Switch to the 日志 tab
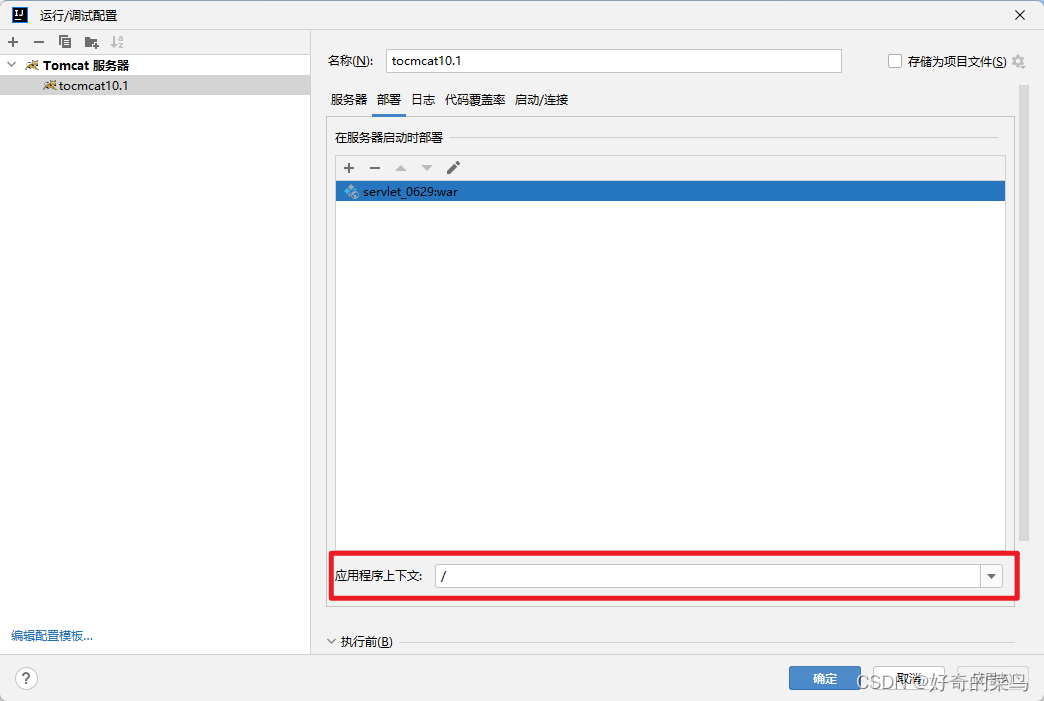 click(x=422, y=99)
